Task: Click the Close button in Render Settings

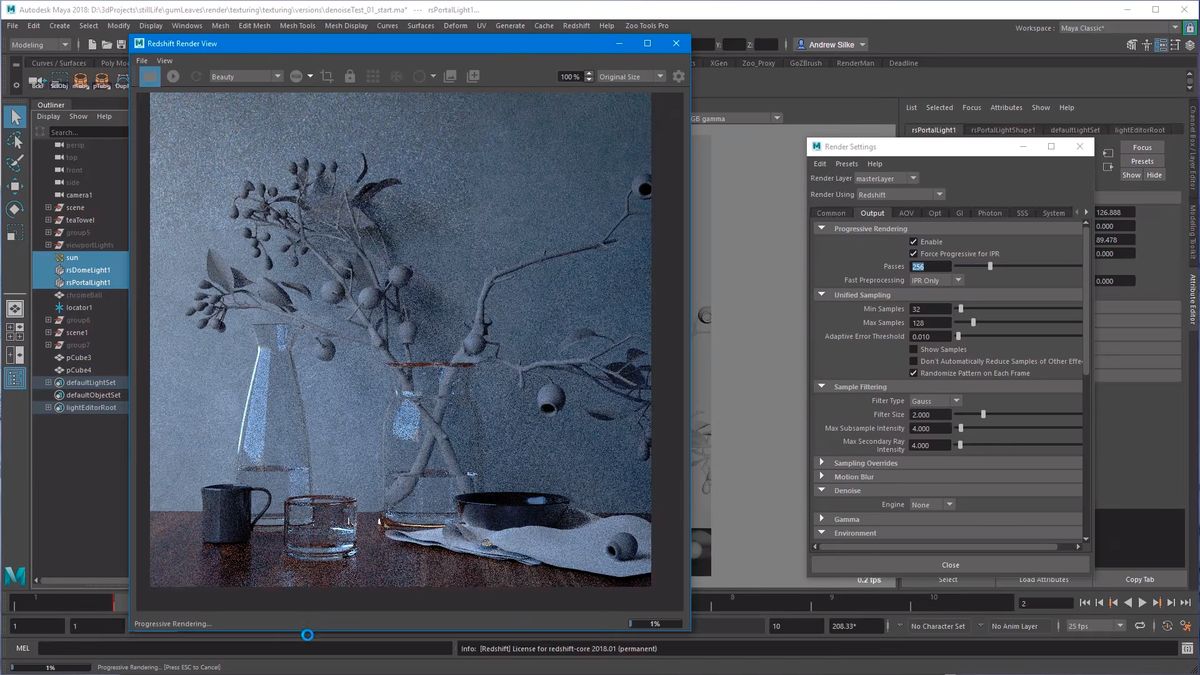Action: (x=949, y=564)
